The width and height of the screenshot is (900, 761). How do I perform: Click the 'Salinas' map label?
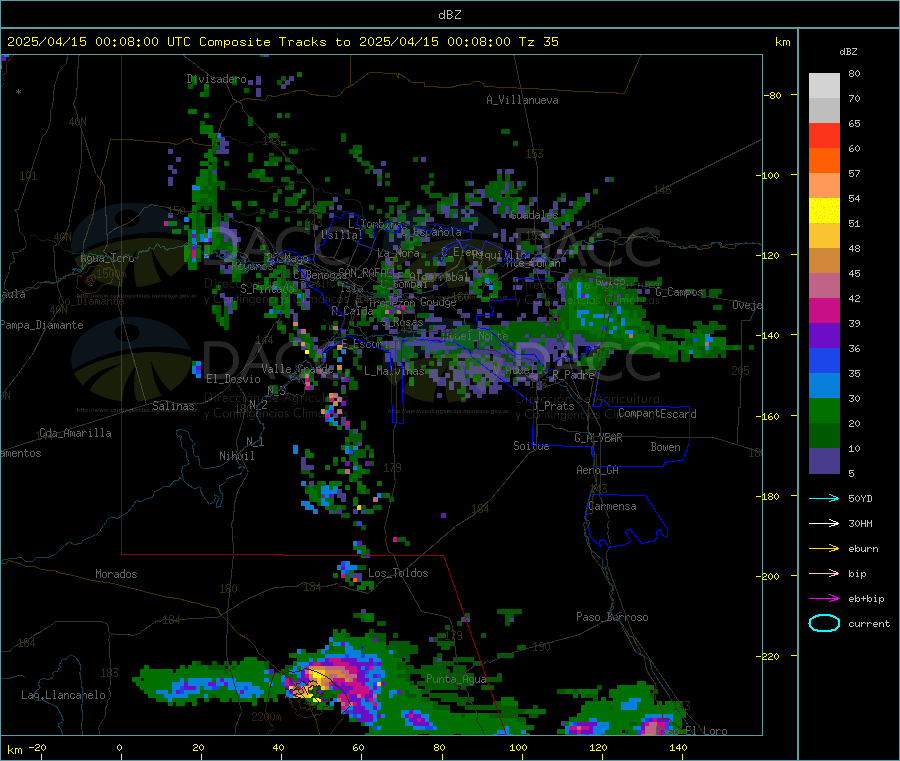point(173,406)
